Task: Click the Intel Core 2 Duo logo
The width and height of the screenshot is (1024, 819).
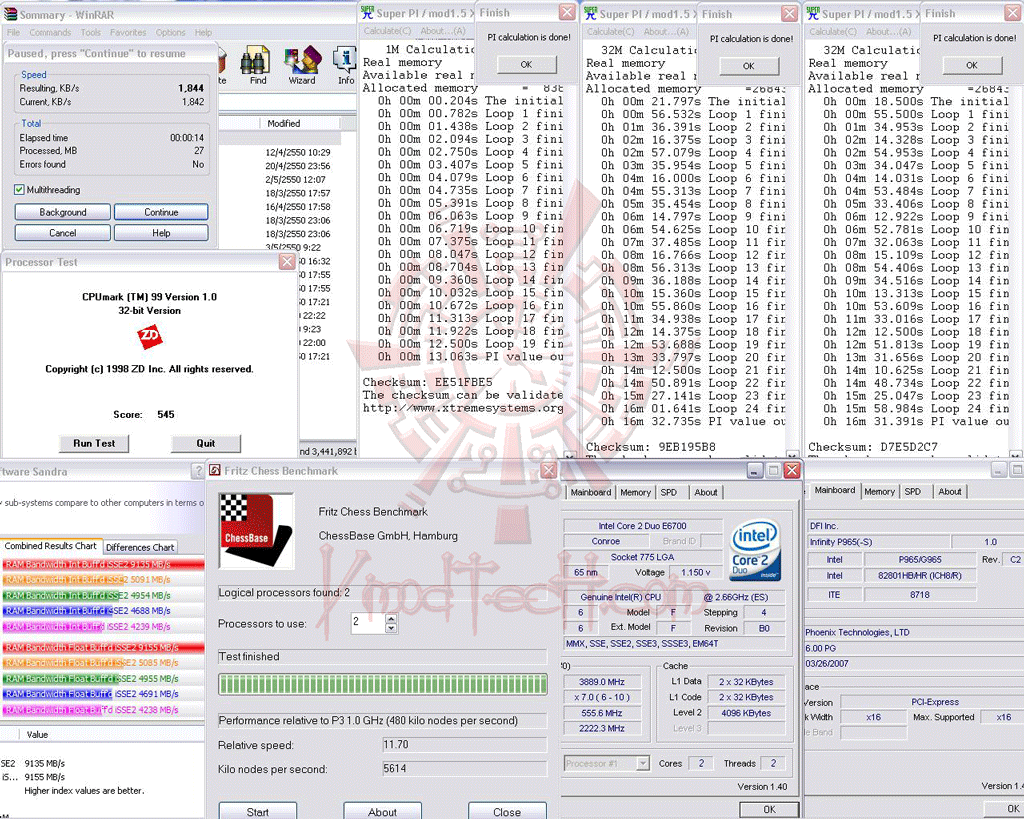Action: pos(754,550)
